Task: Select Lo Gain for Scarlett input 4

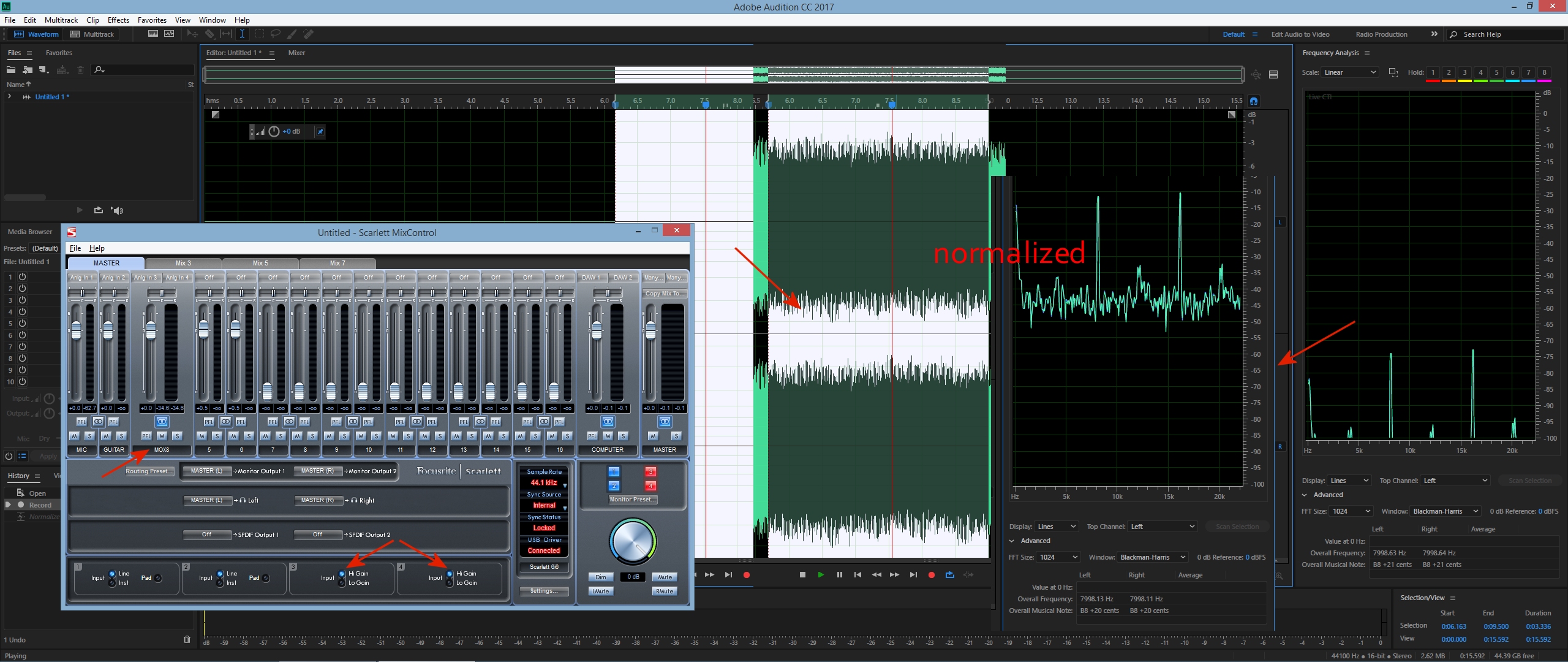Action: pos(450,583)
